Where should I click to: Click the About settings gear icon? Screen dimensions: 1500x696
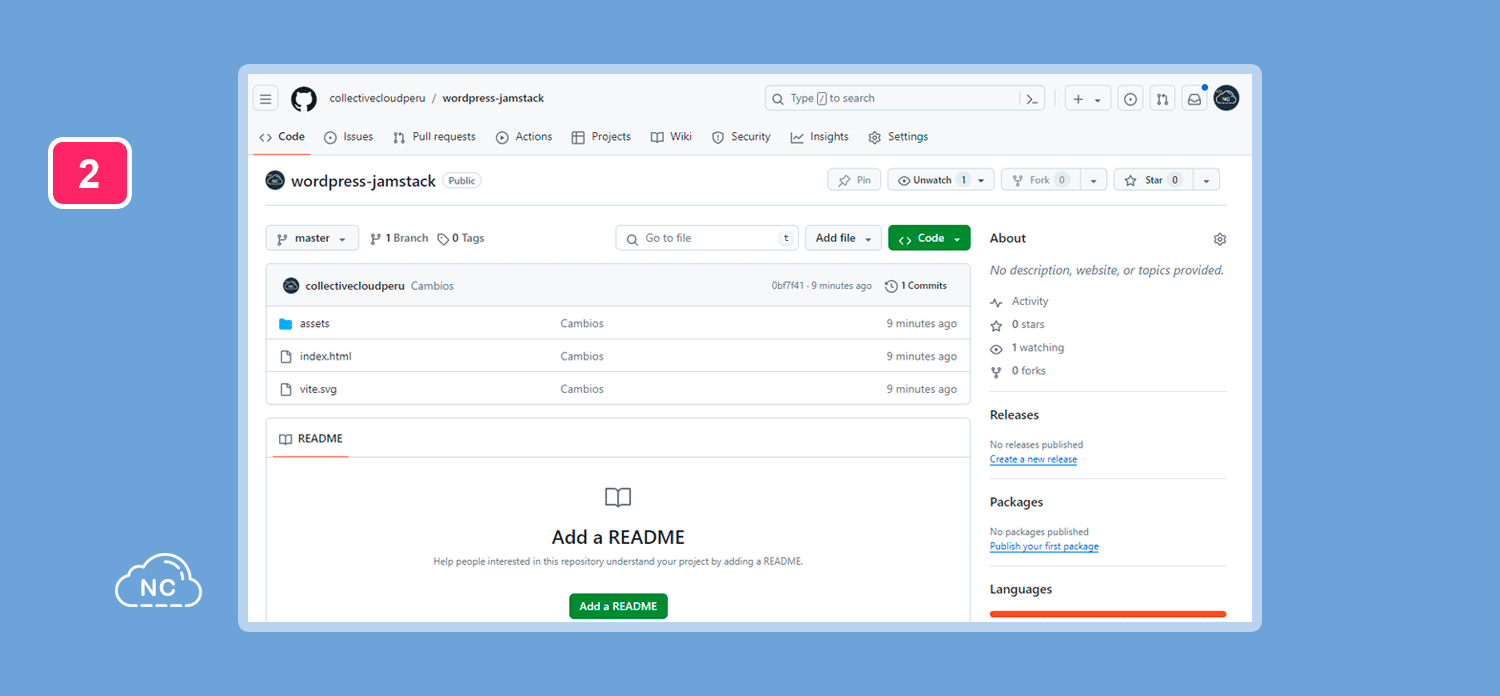click(1220, 239)
